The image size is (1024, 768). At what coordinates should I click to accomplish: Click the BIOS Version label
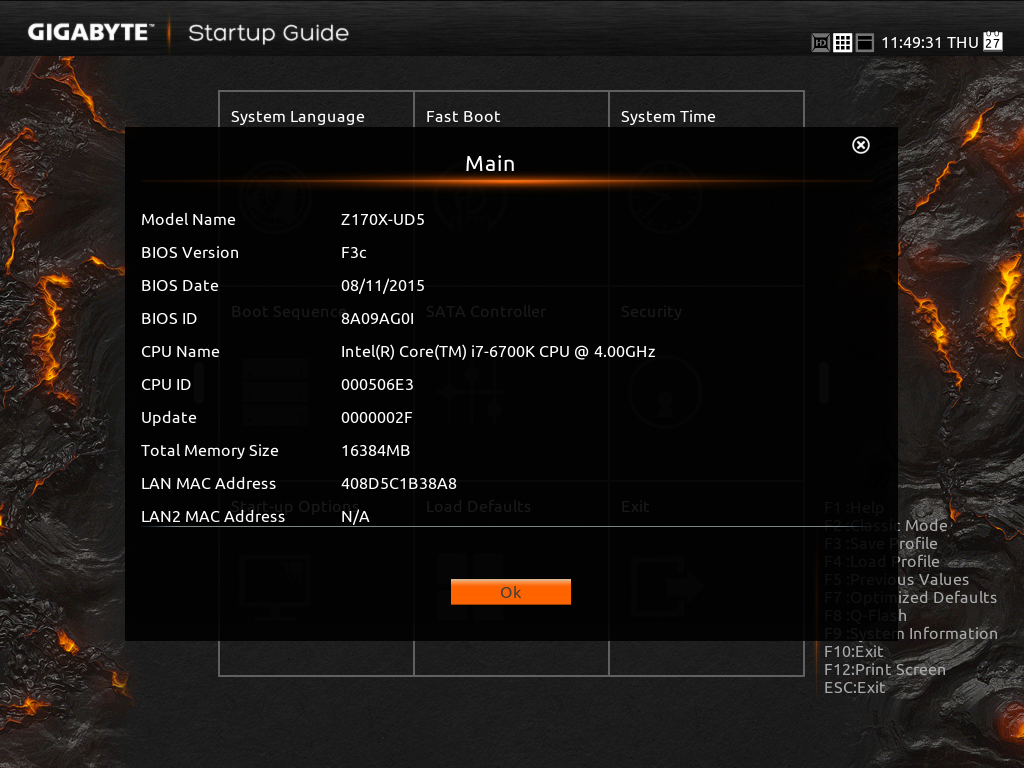(190, 253)
